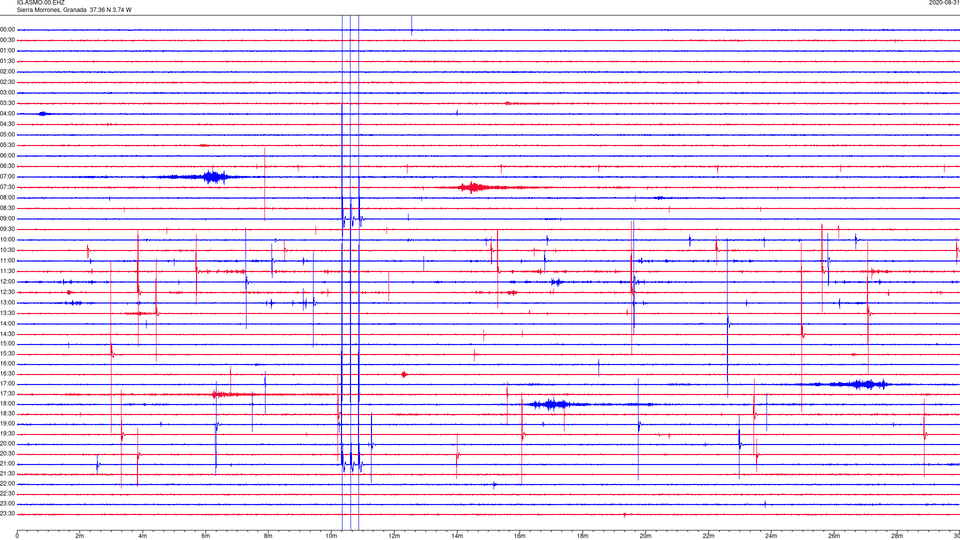Pick the 22:00 time label
This screenshot has height=540, width=960.
[7, 484]
